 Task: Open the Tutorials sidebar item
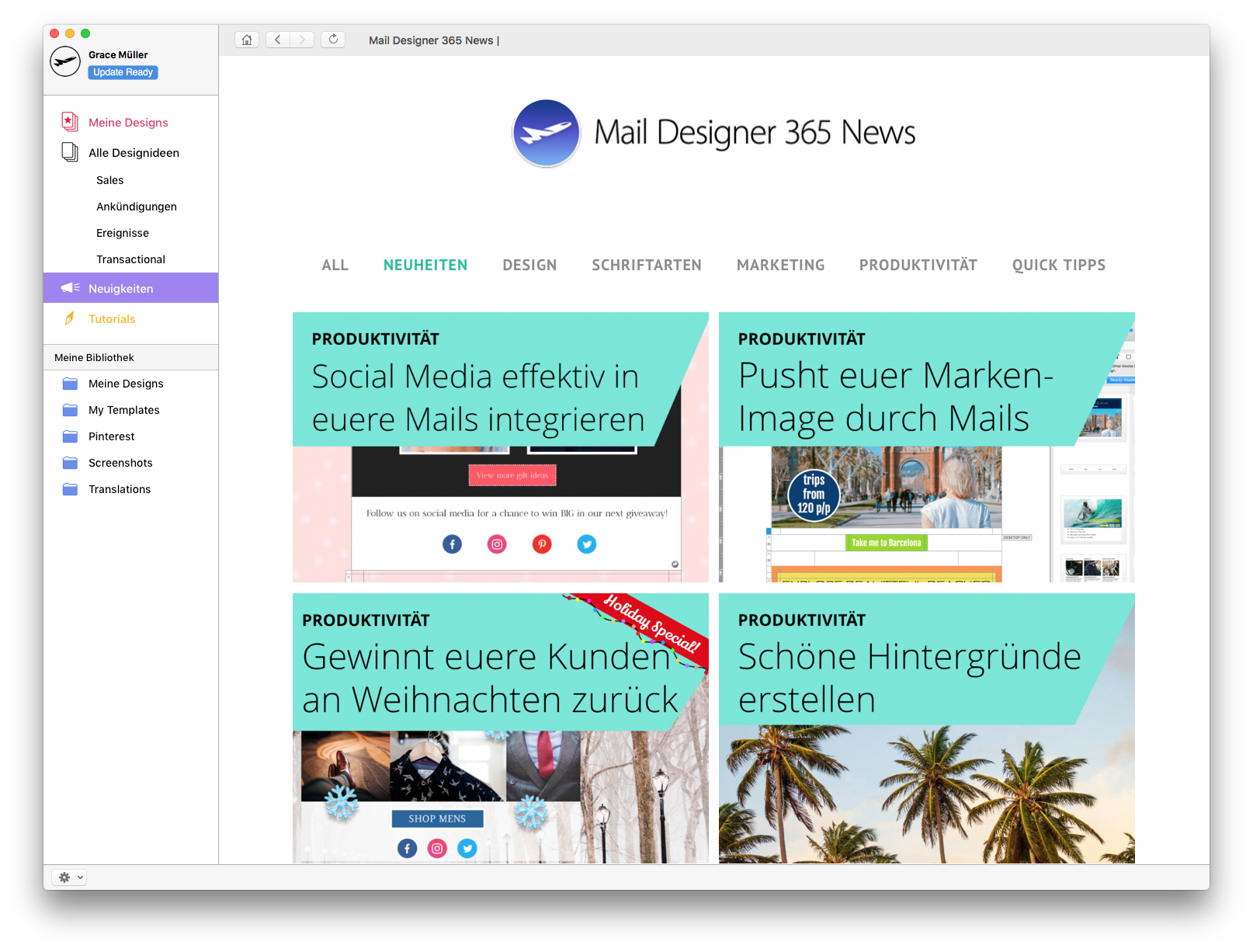pyautogui.click(x=112, y=319)
